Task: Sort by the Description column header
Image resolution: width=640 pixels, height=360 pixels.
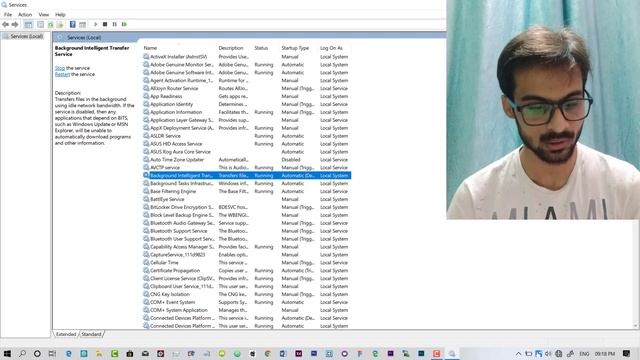Action: 231,48
